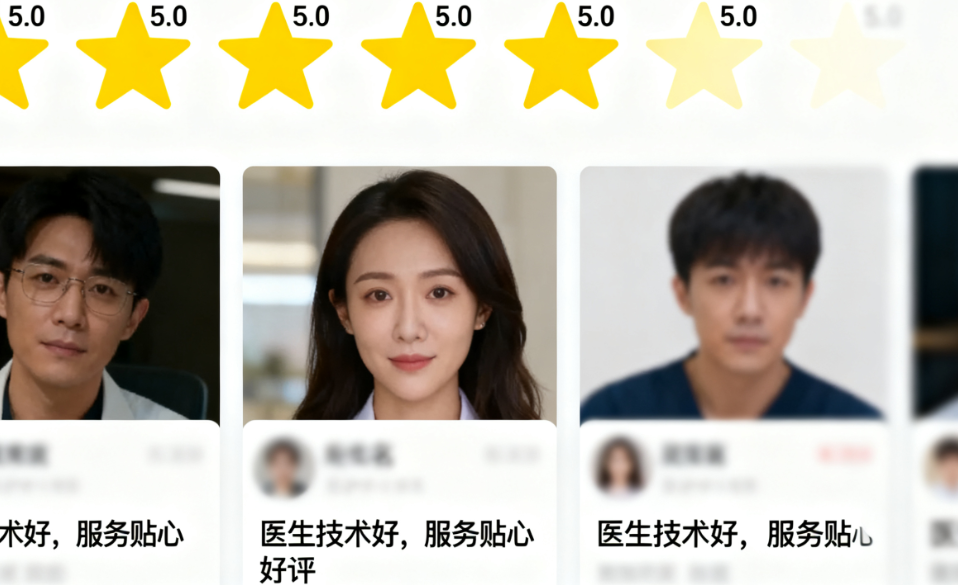Click the last bright gold star before the faded ones
This screenshot has width=958, height=585.
point(561,56)
